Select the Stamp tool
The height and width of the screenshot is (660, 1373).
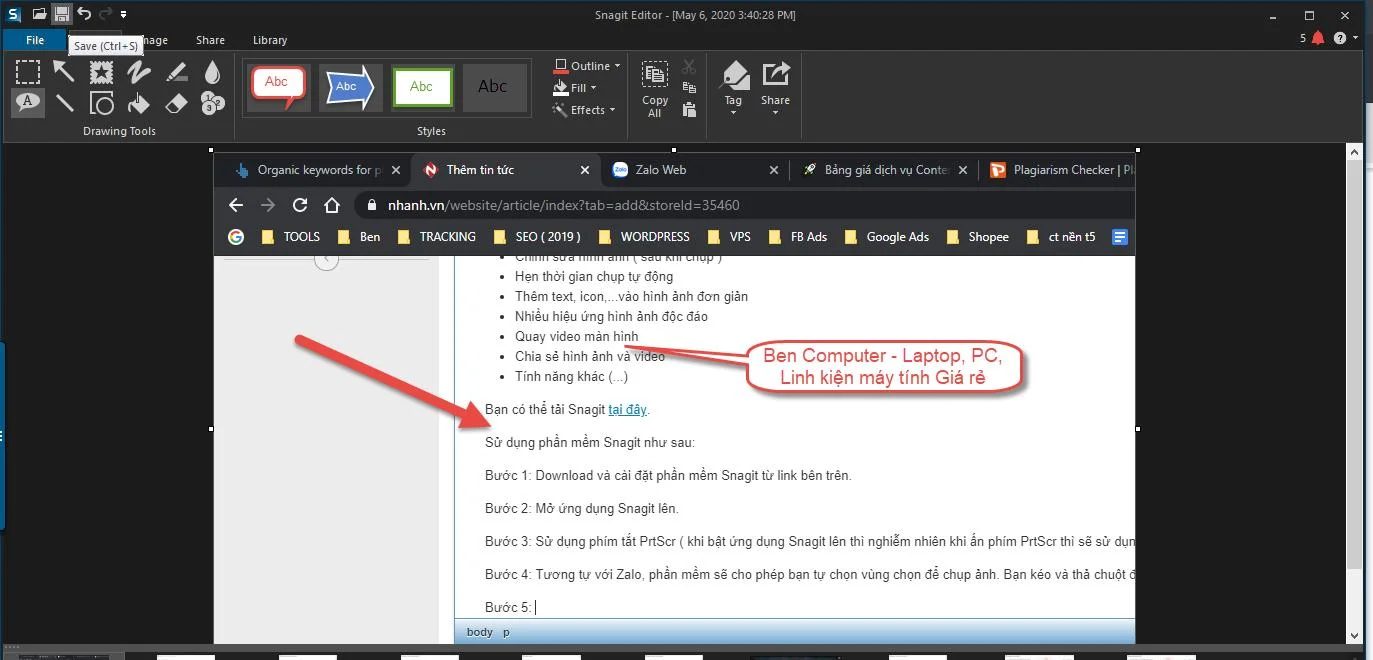(x=101, y=72)
